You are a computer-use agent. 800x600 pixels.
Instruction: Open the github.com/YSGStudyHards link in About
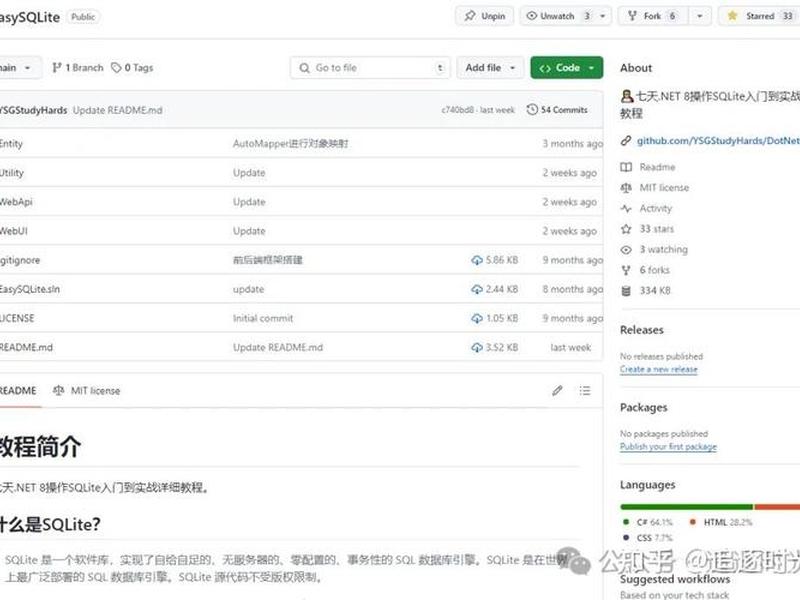tap(718, 140)
